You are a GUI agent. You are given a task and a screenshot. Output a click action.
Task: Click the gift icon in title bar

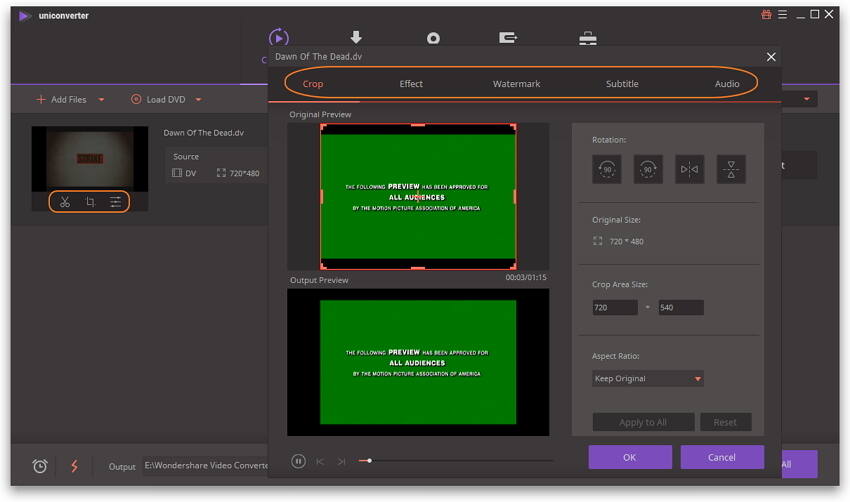(x=766, y=15)
